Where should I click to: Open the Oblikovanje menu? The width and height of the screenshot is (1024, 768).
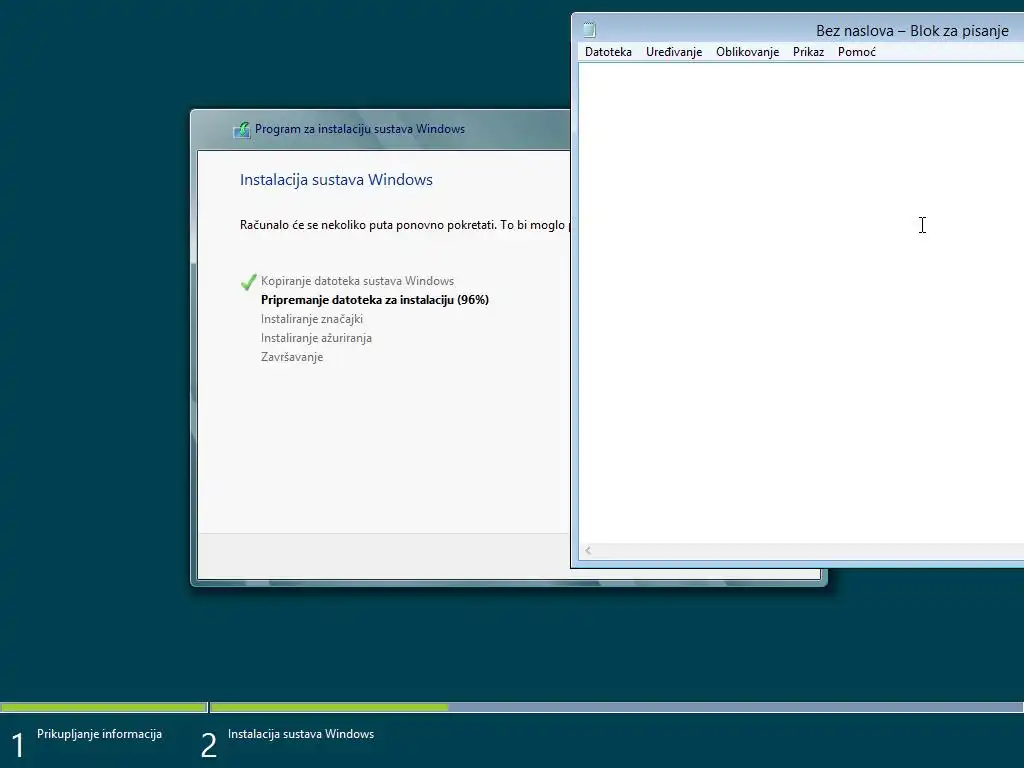pyautogui.click(x=747, y=52)
